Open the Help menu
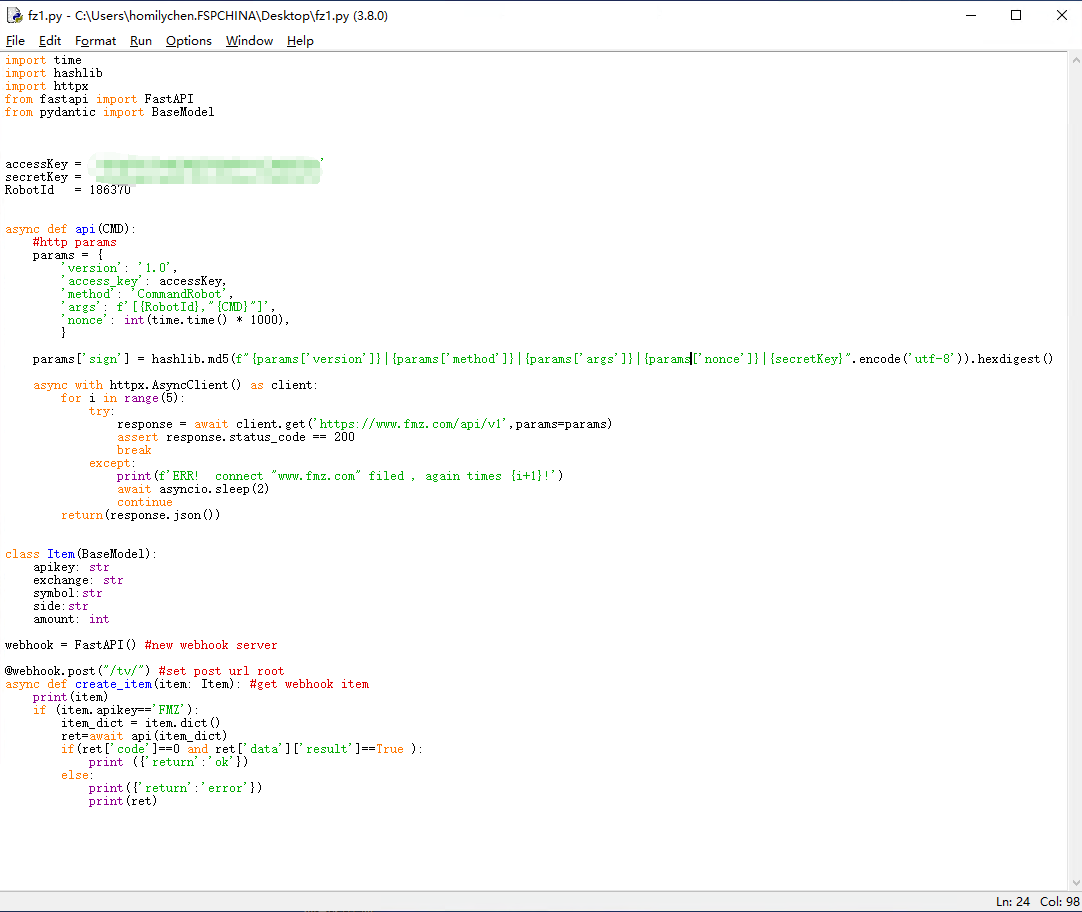 300,41
